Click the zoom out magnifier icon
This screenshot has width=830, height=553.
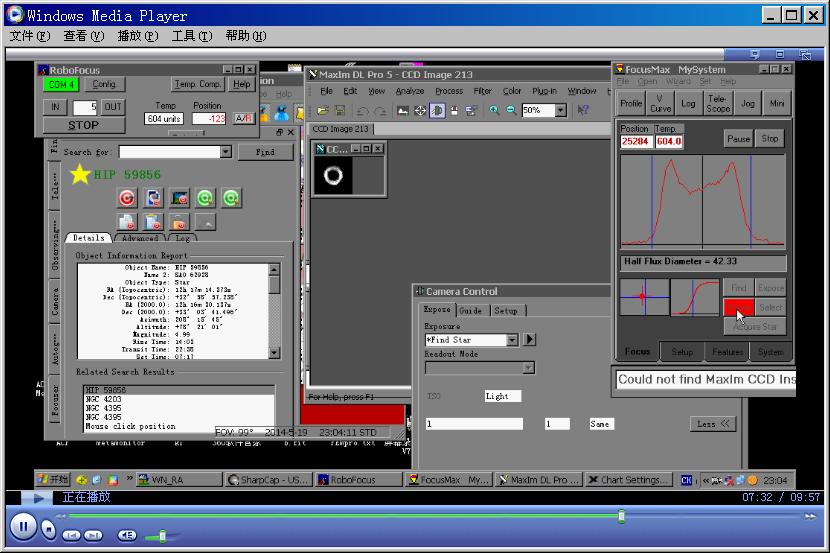point(511,110)
